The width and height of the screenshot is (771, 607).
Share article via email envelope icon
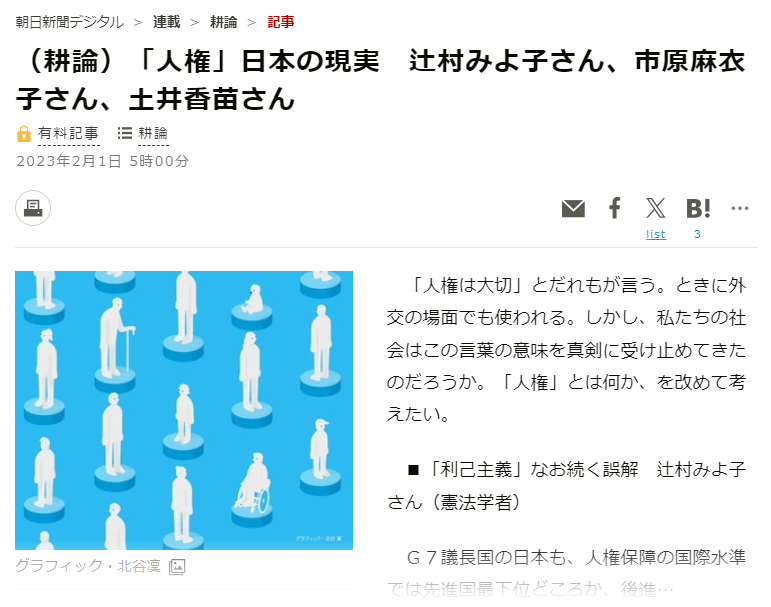point(573,209)
